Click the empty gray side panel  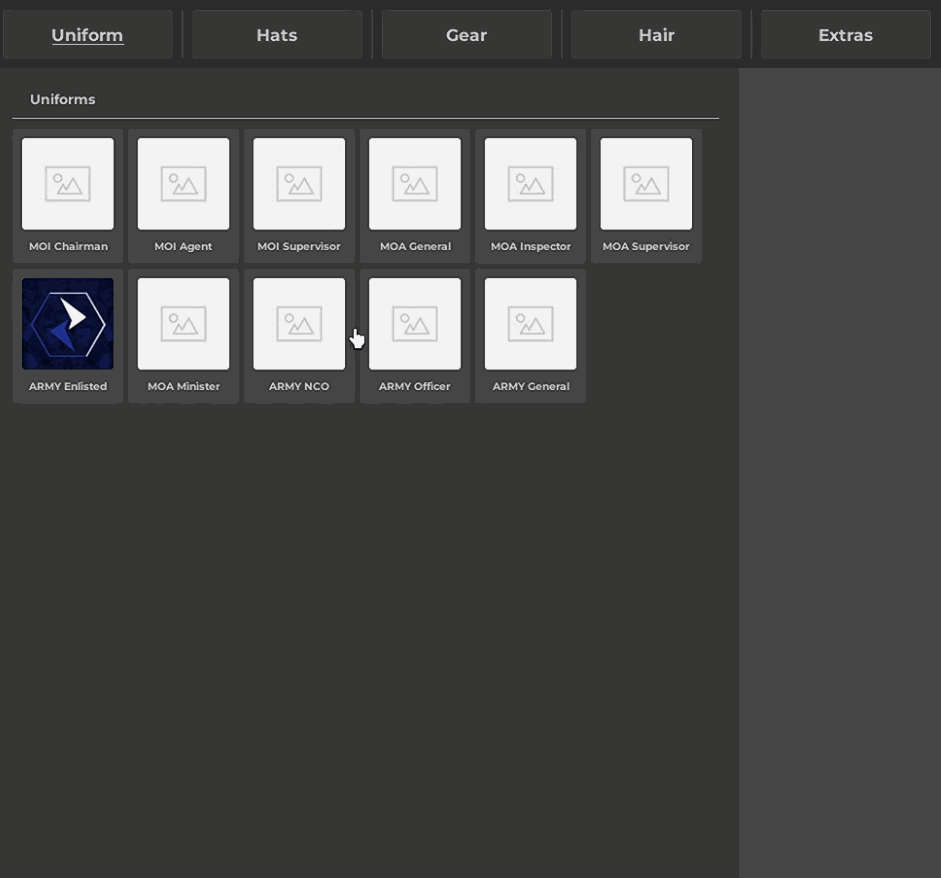pyautogui.click(x=839, y=470)
